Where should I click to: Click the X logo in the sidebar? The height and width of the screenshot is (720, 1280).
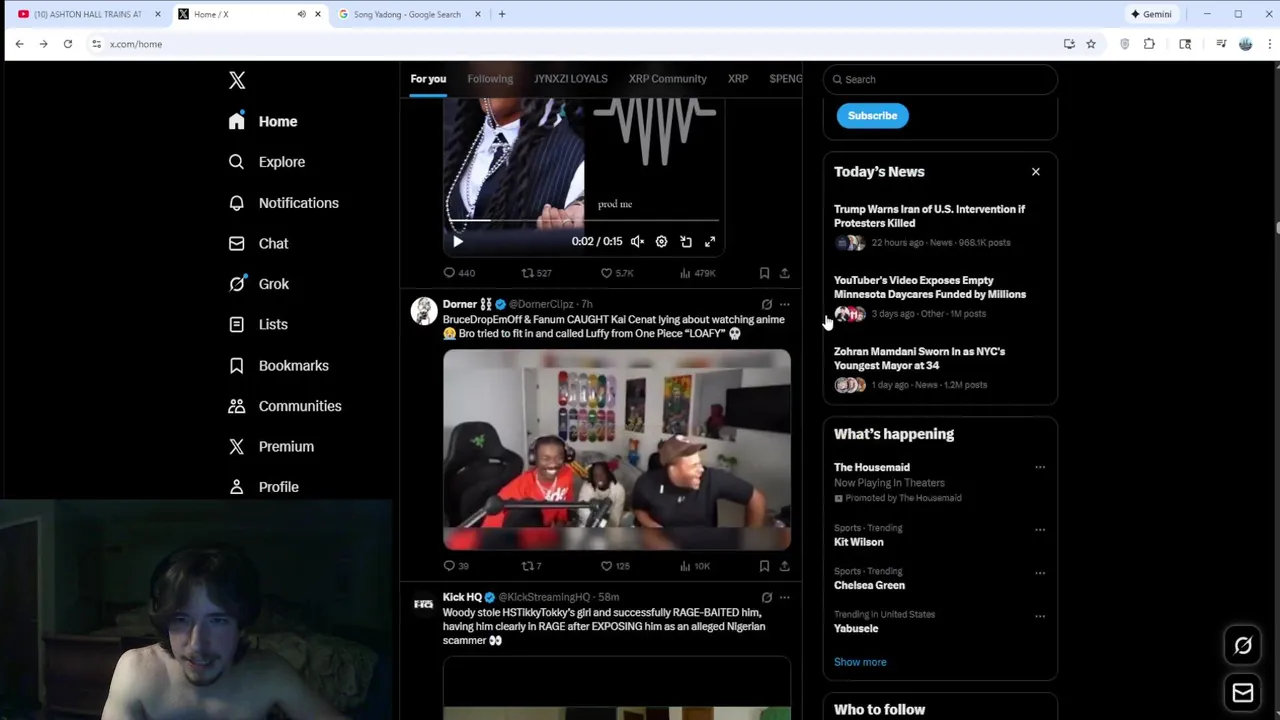(x=237, y=81)
